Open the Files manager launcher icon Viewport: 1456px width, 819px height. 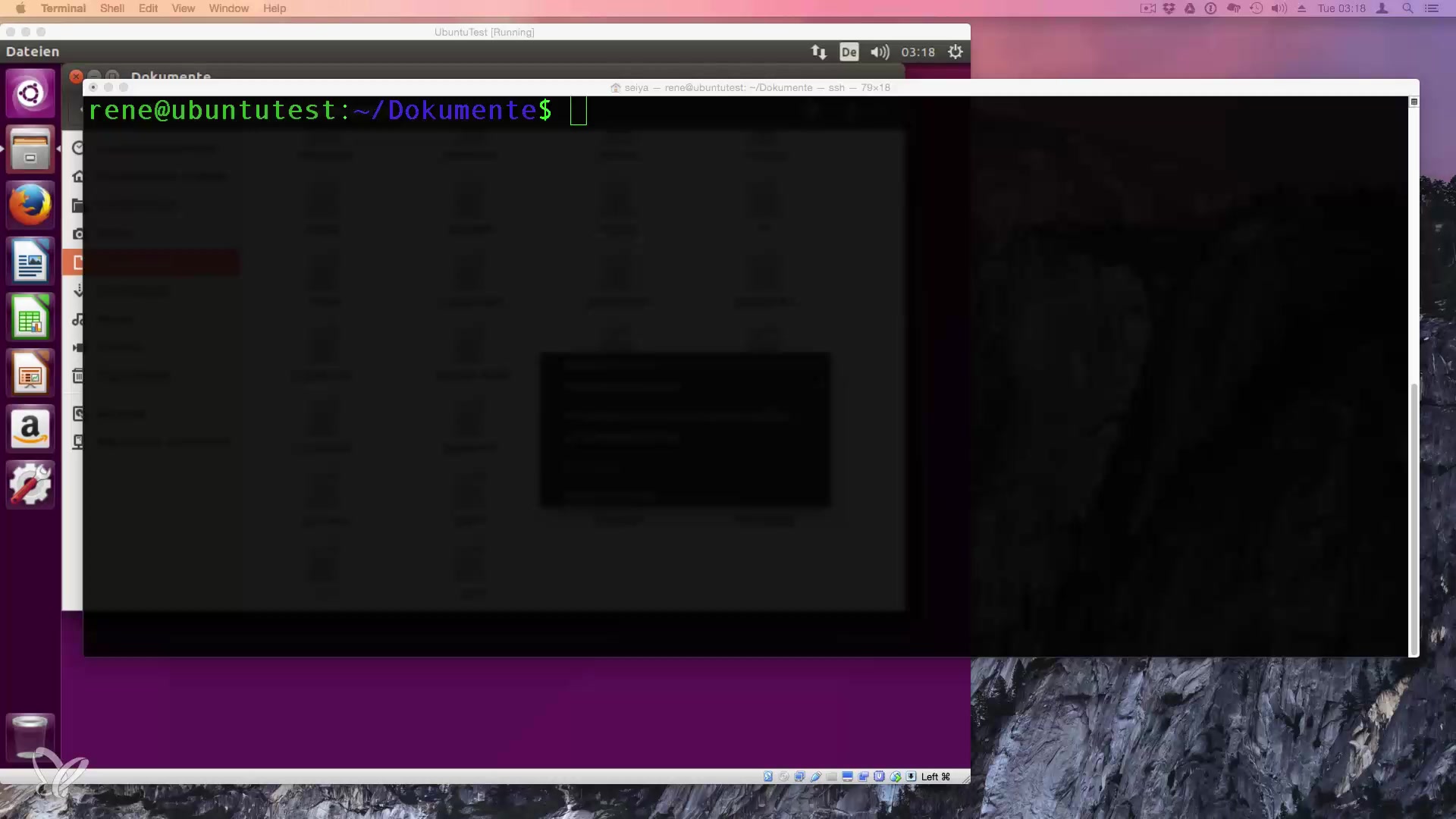(x=30, y=149)
